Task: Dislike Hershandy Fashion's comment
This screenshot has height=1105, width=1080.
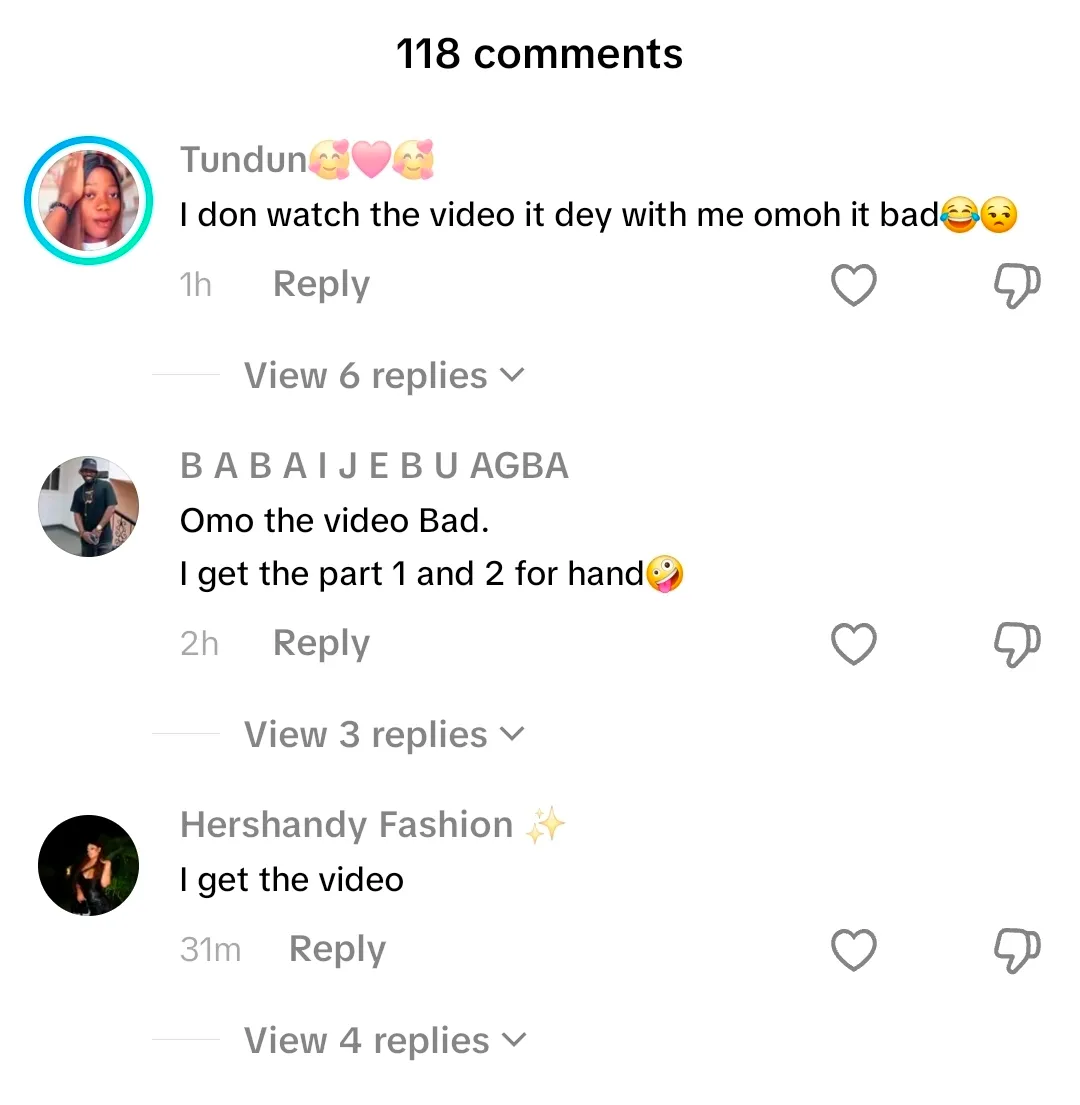Action: click(1017, 950)
